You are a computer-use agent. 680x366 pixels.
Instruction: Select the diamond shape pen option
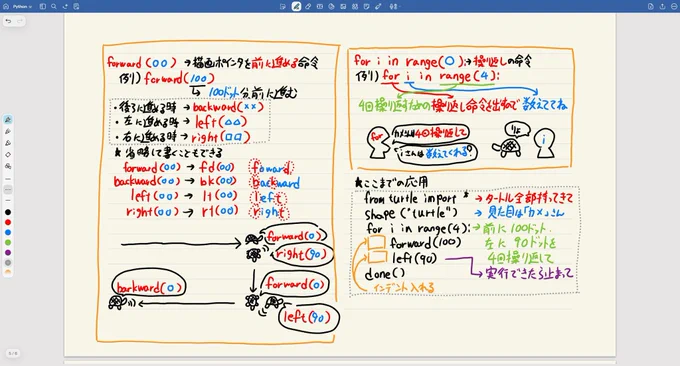coord(8,155)
